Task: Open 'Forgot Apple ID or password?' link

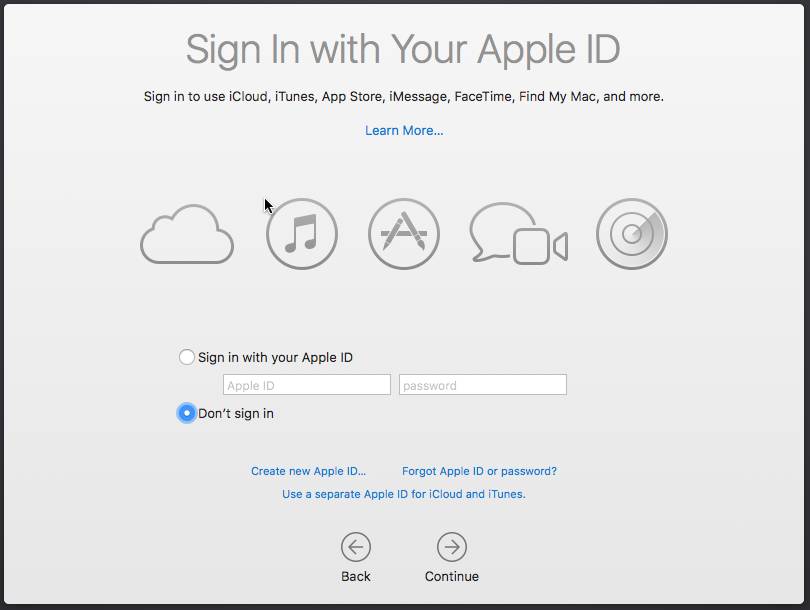Action: (479, 471)
